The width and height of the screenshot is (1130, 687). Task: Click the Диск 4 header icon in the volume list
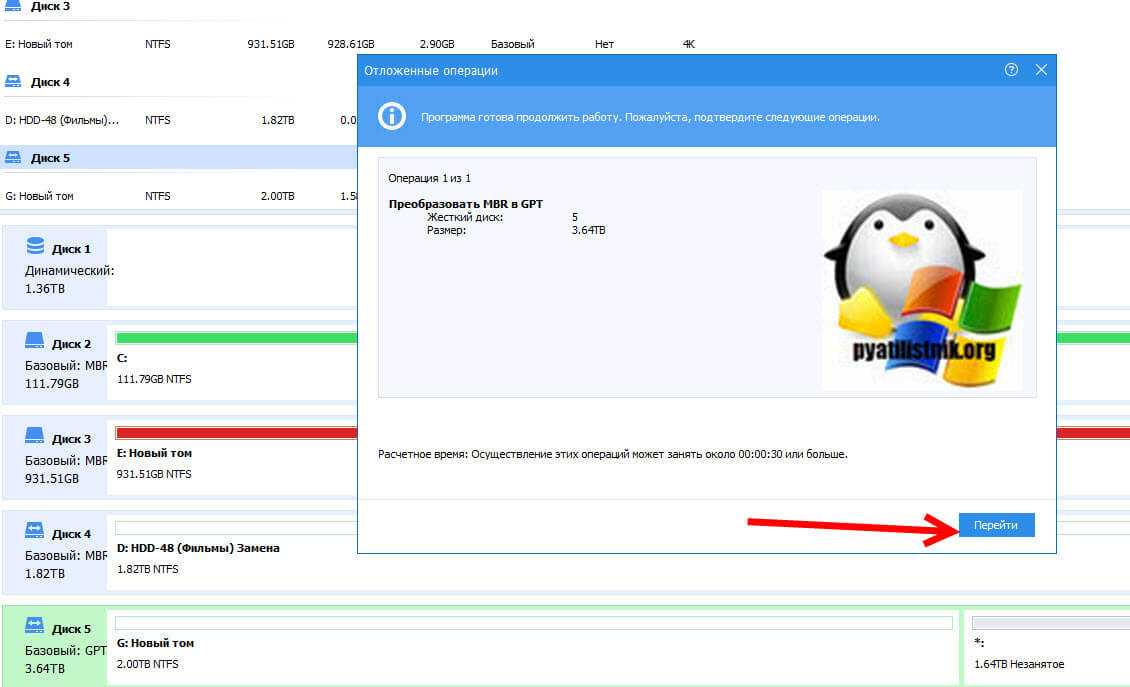[x=14, y=82]
